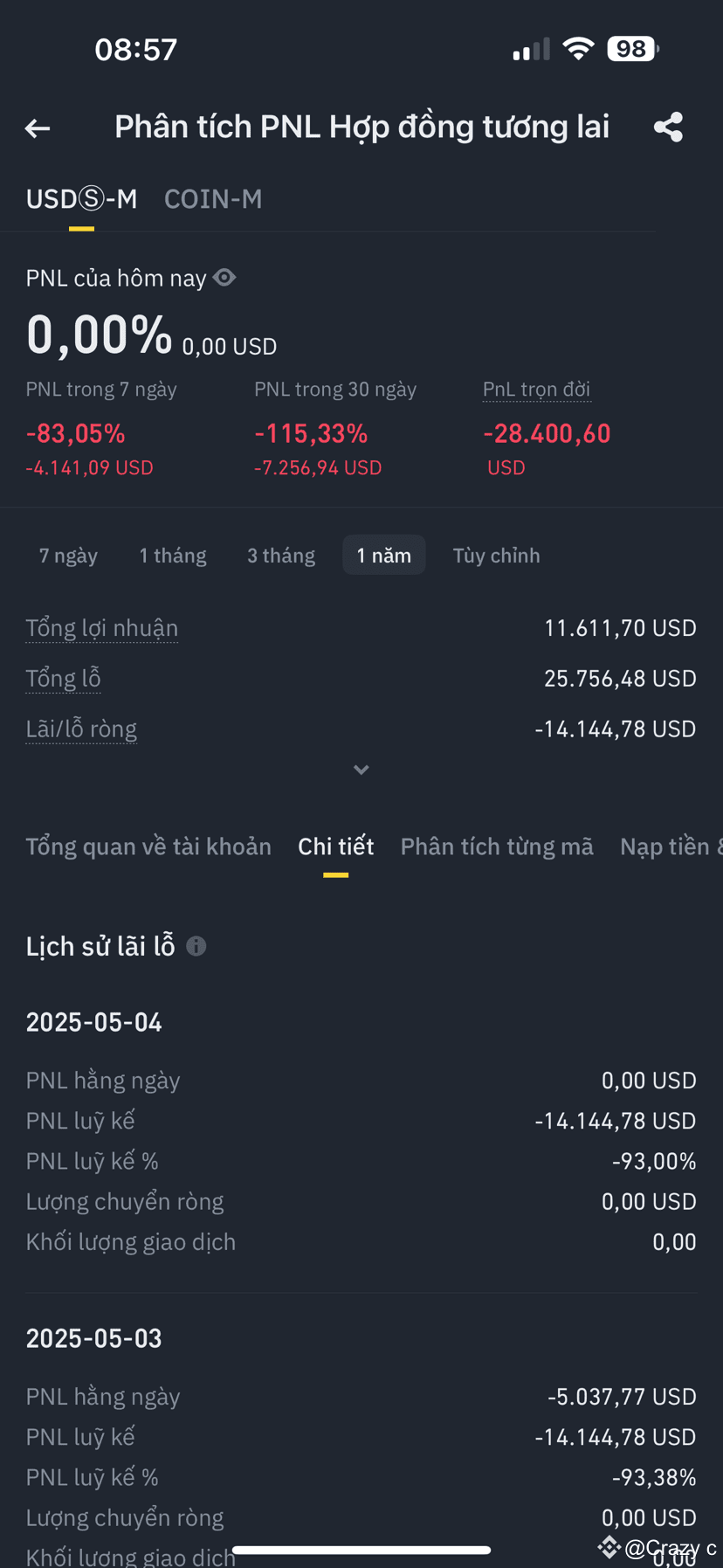
Task: Toggle the PNL visibility eye icon
Action: [x=224, y=278]
